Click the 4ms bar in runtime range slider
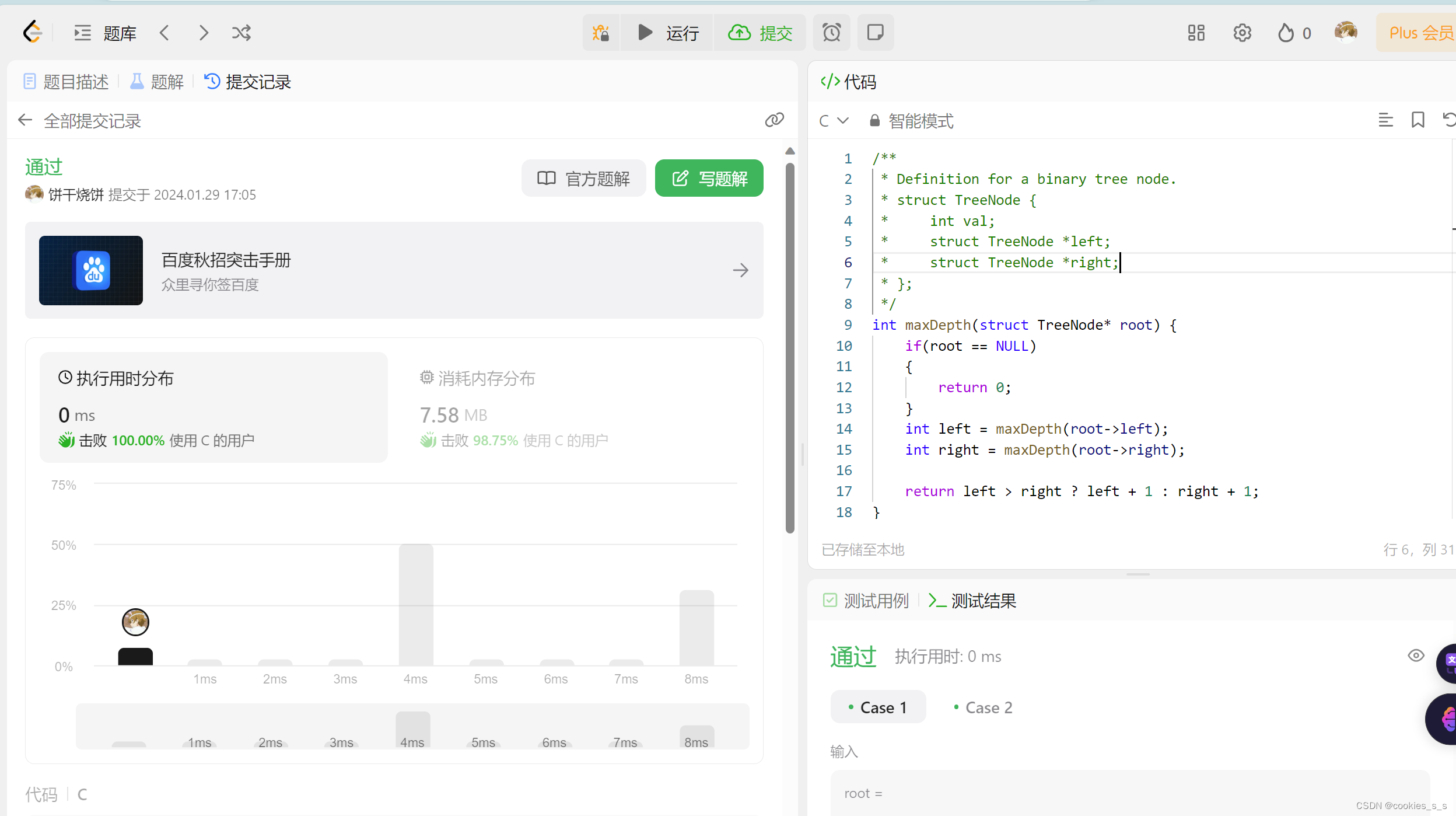1456x816 pixels. (x=413, y=730)
